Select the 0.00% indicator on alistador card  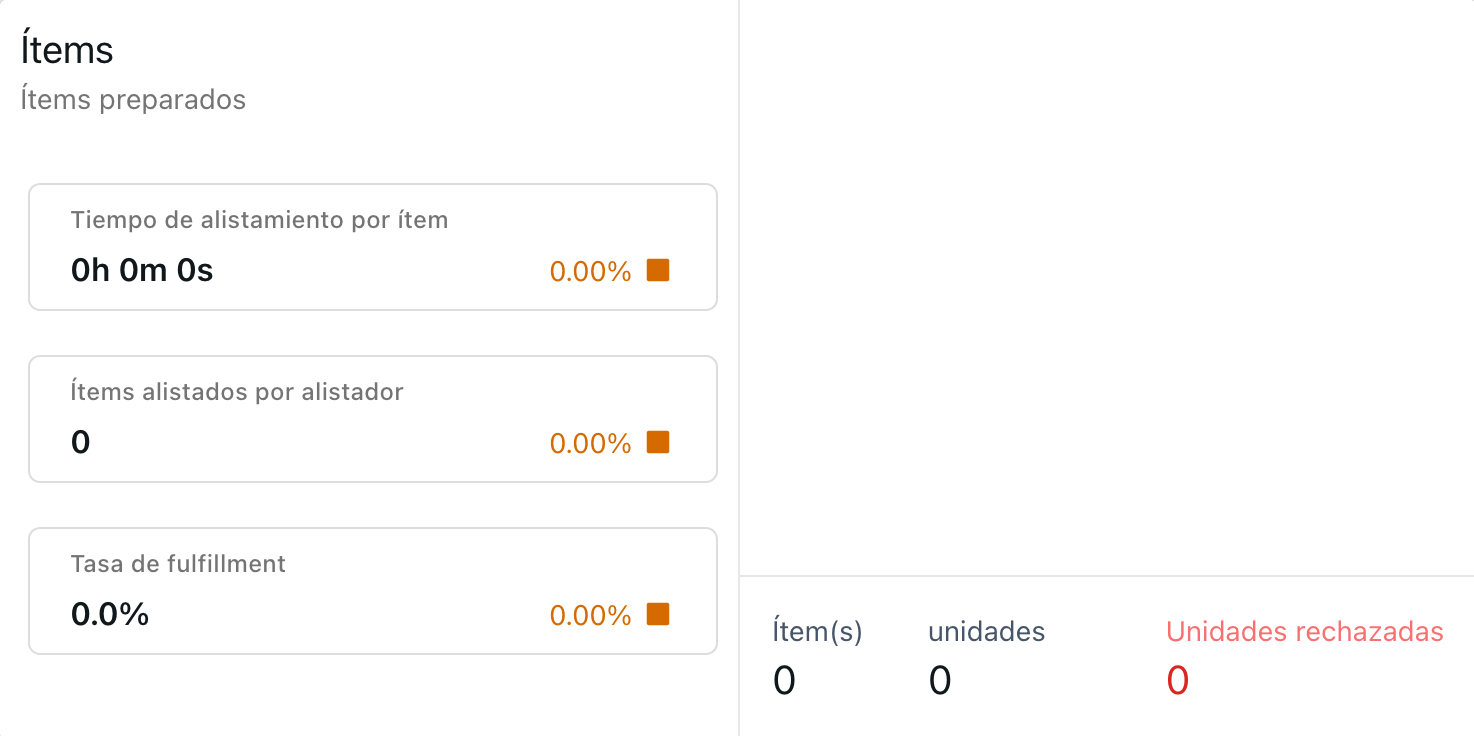589,442
